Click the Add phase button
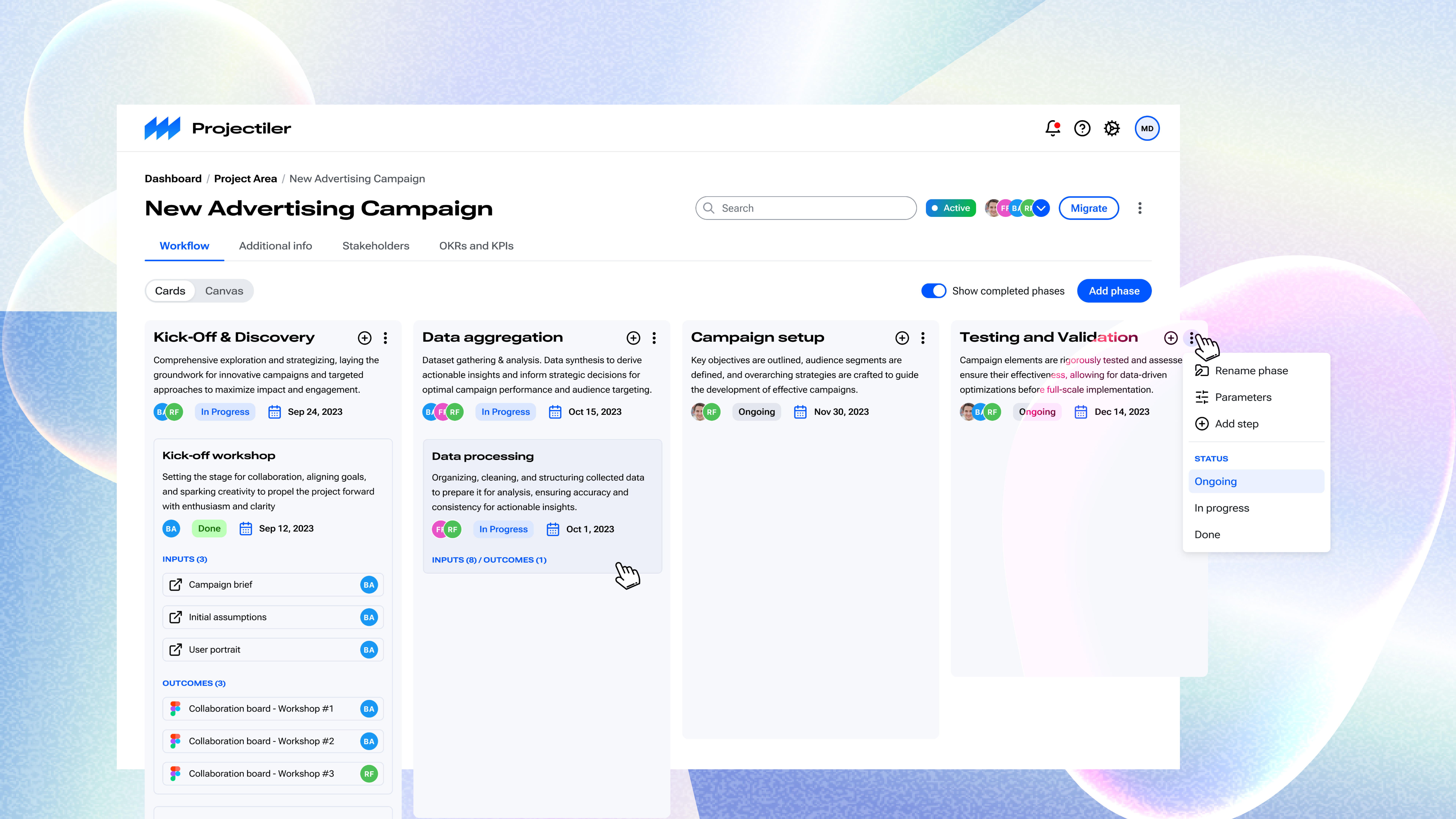The width and height of the screenshot is (1456, 819). [x=1114, y=291]
